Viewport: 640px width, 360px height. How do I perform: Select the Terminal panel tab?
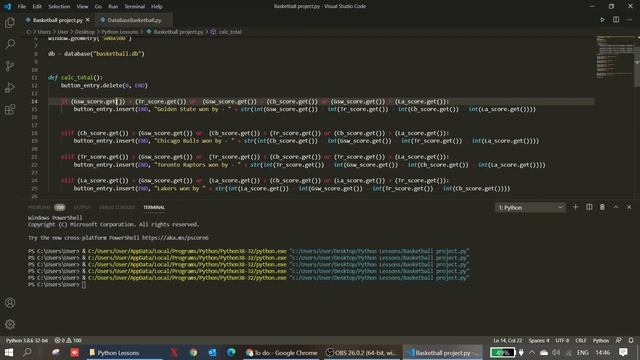tap(154, 207)
